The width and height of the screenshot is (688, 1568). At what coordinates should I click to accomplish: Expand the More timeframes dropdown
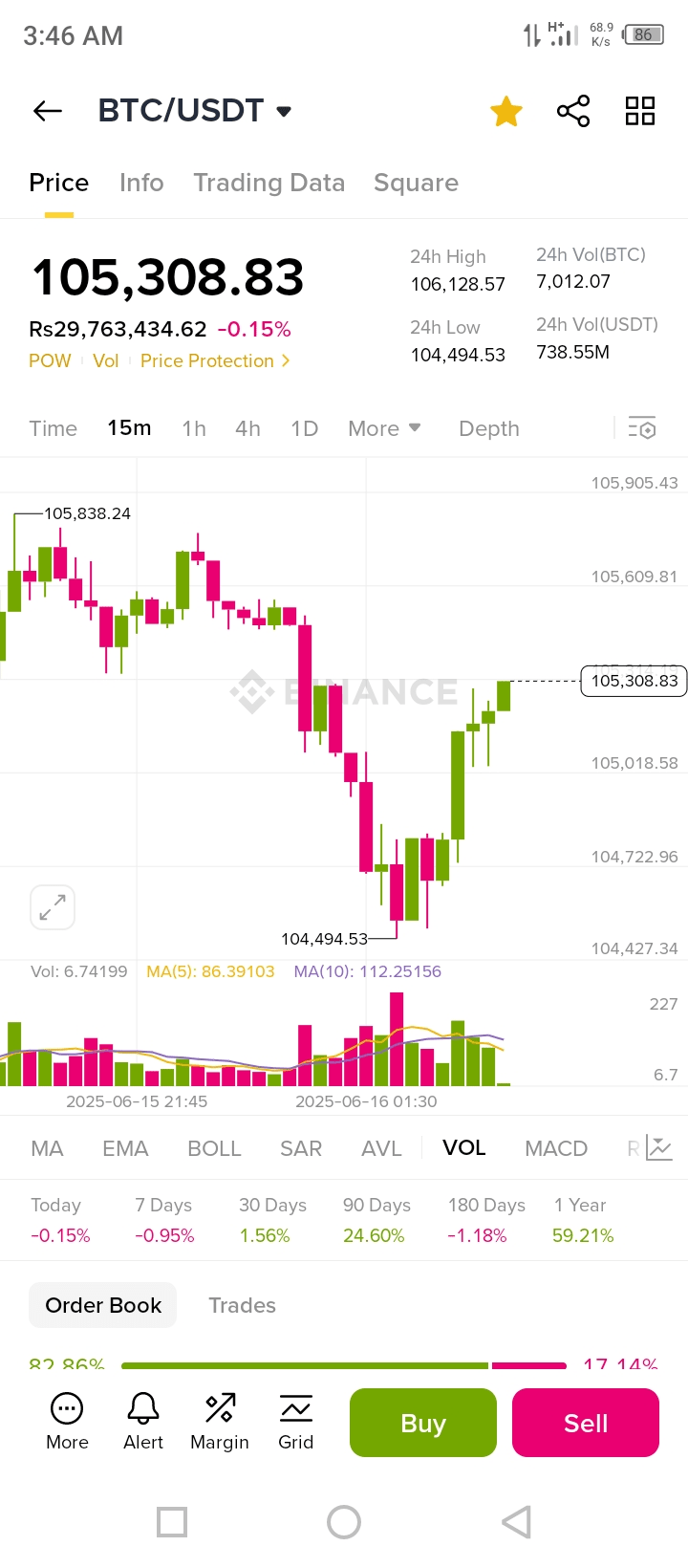(x=384, y=428)
